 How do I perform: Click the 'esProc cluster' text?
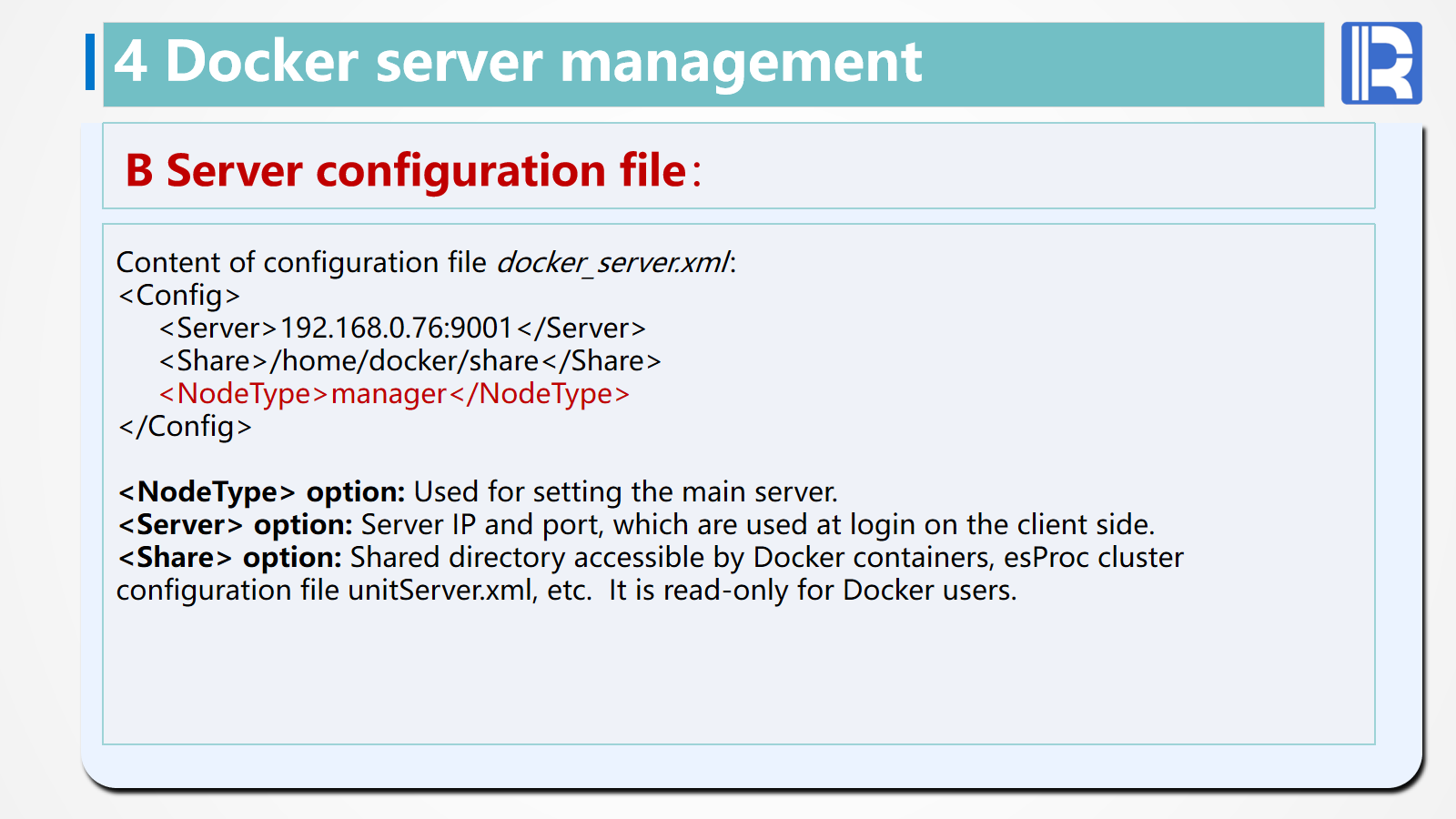(1093, 558)
